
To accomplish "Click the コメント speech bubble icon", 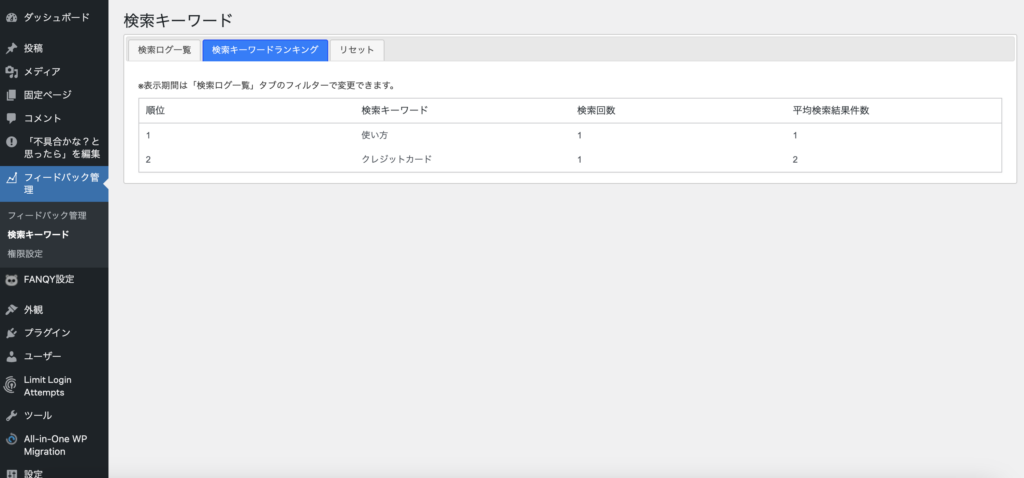I will (11, 118).
